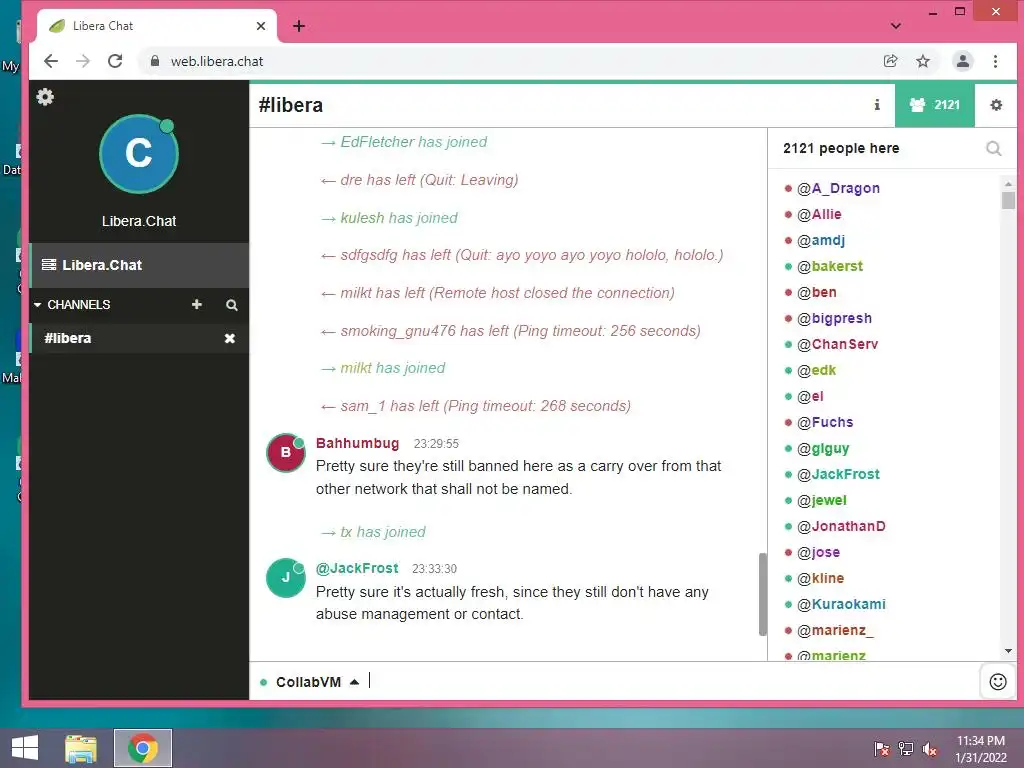Click Bahhumbug's avatar icon
The image size is (1024, 768).
pyautogui.click(x=285, y=452)
